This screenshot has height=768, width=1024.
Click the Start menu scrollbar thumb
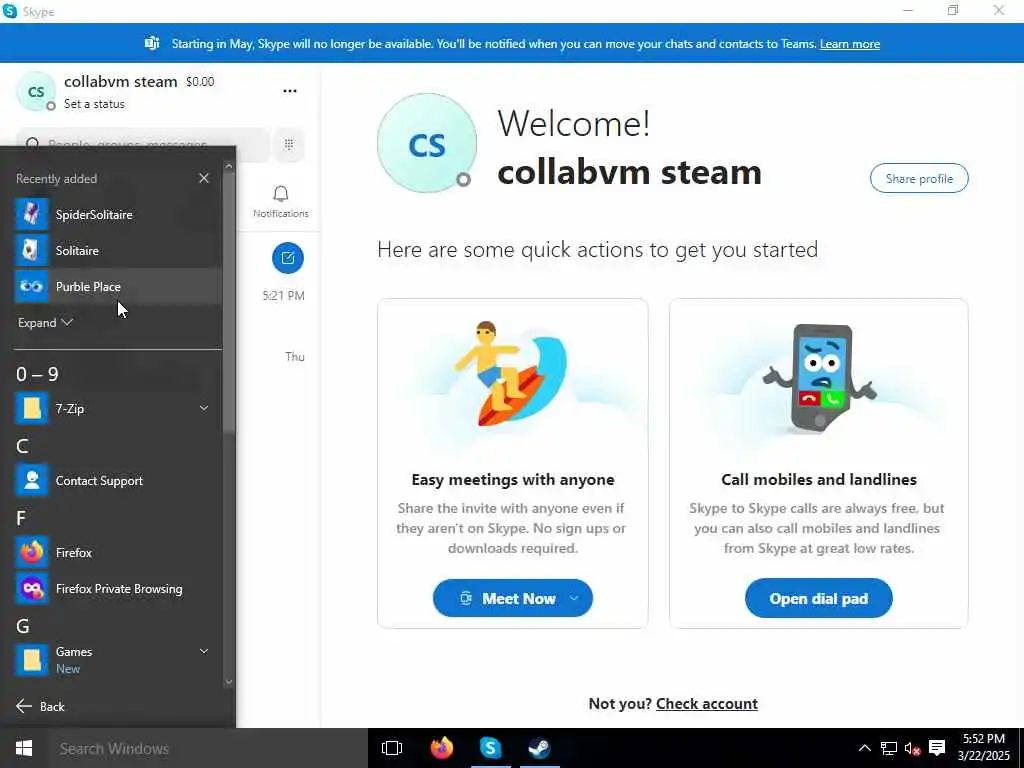(x=229, y=304)
